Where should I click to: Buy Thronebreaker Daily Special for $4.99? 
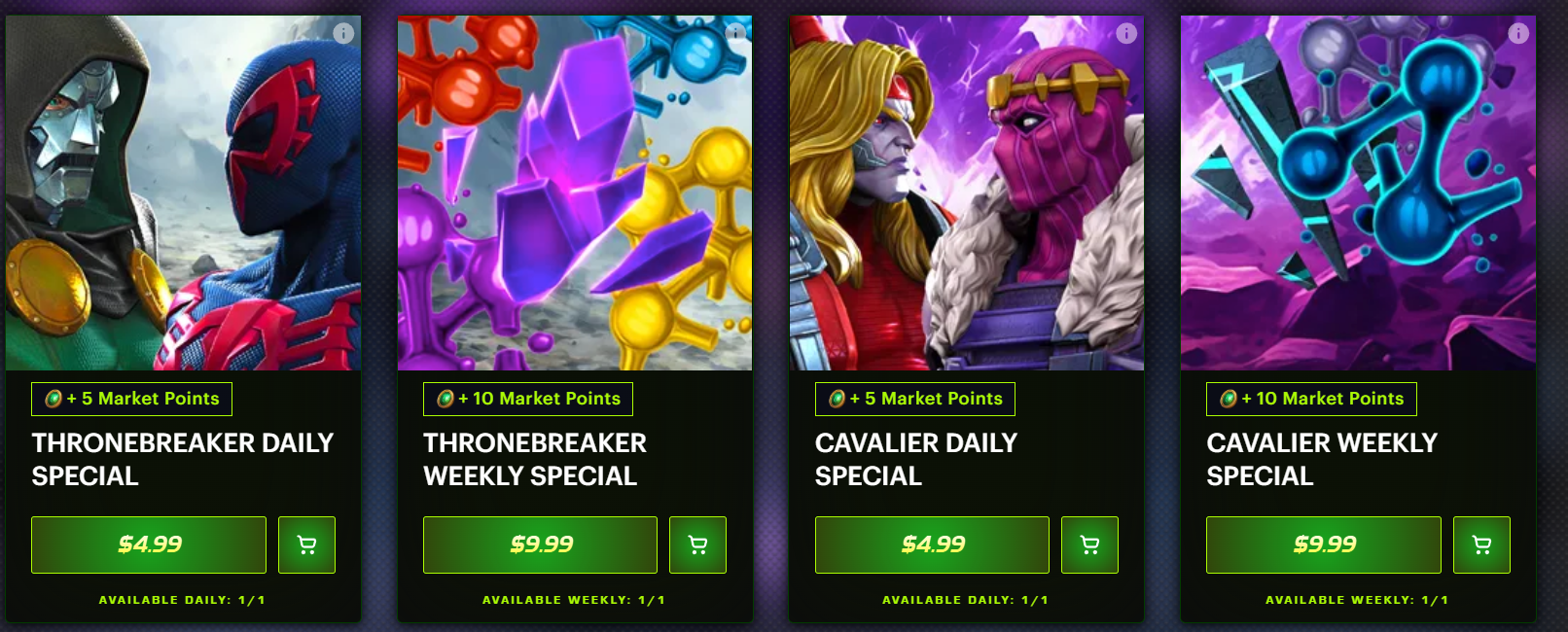149,544
